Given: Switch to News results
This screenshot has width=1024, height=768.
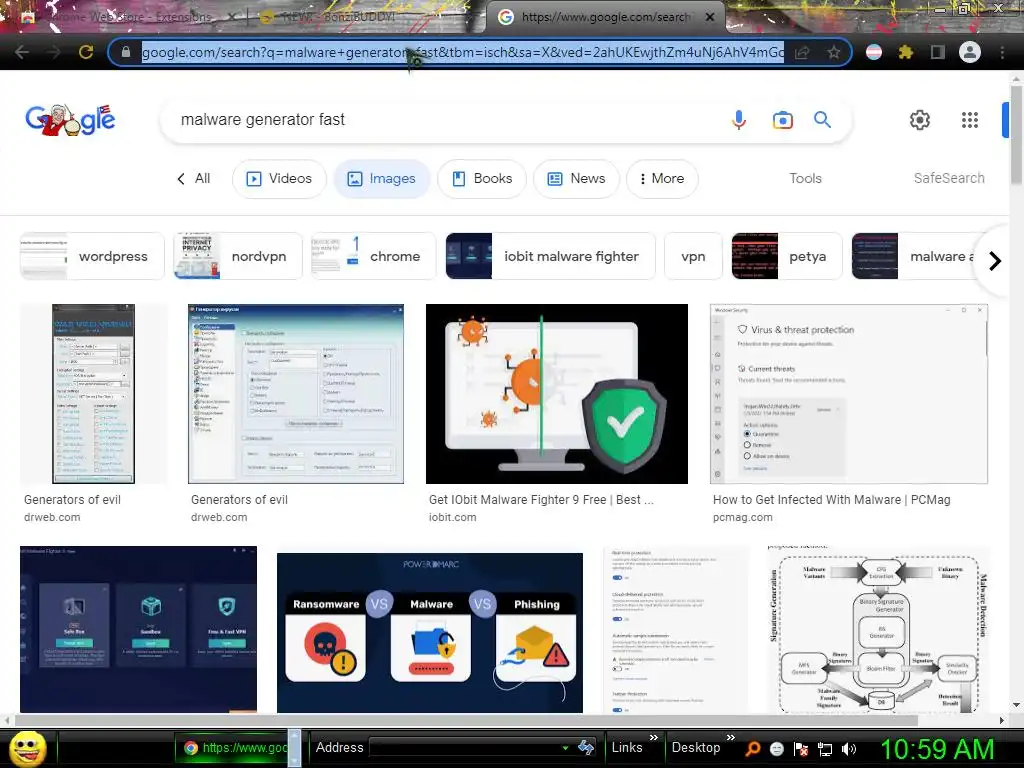Looking at the screenshot, I should click(576, 178).
